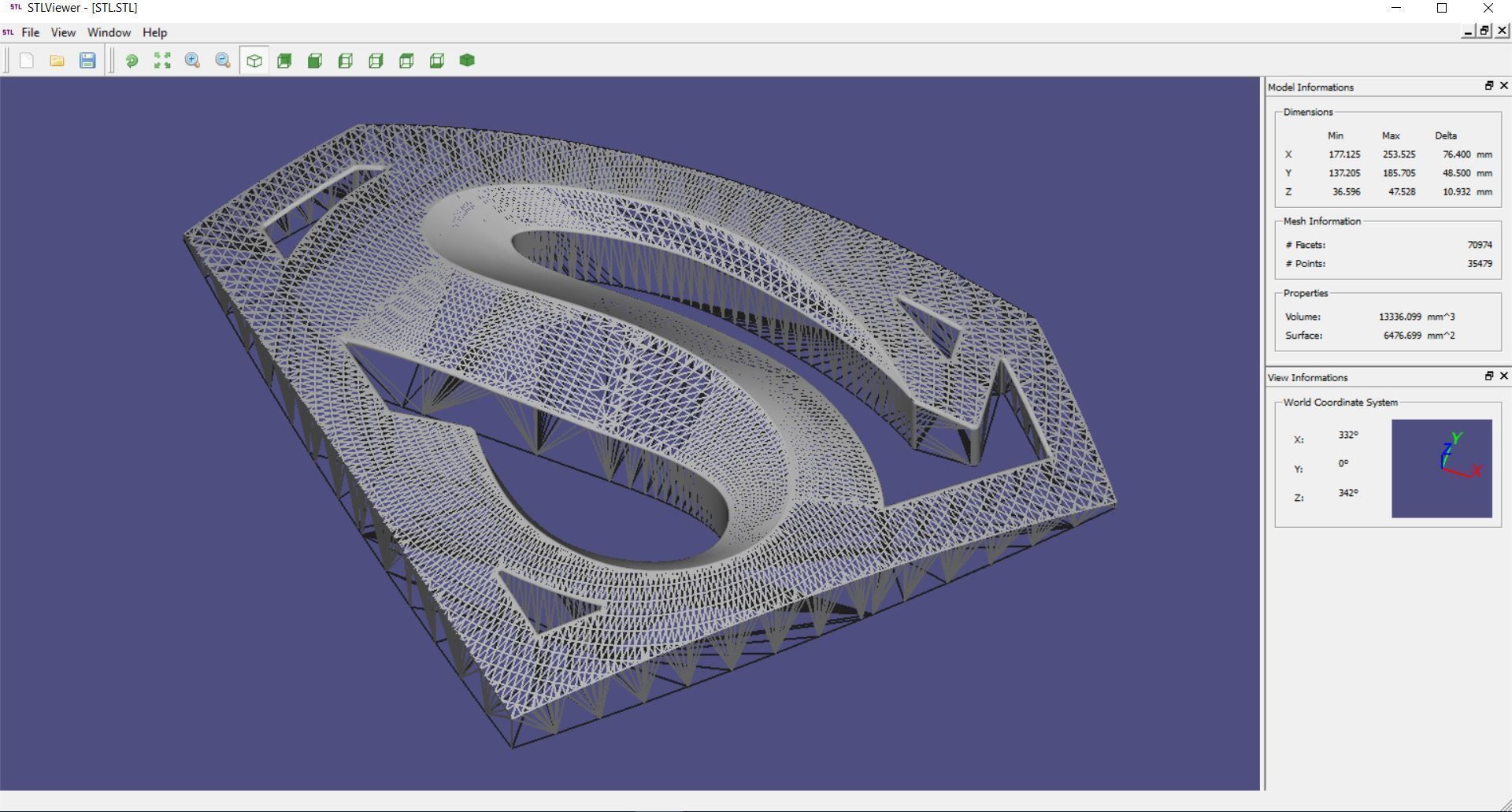Select the Y max value 185.705
The height and width of the screenshot is (812, 1512).
click(1399, 173)
